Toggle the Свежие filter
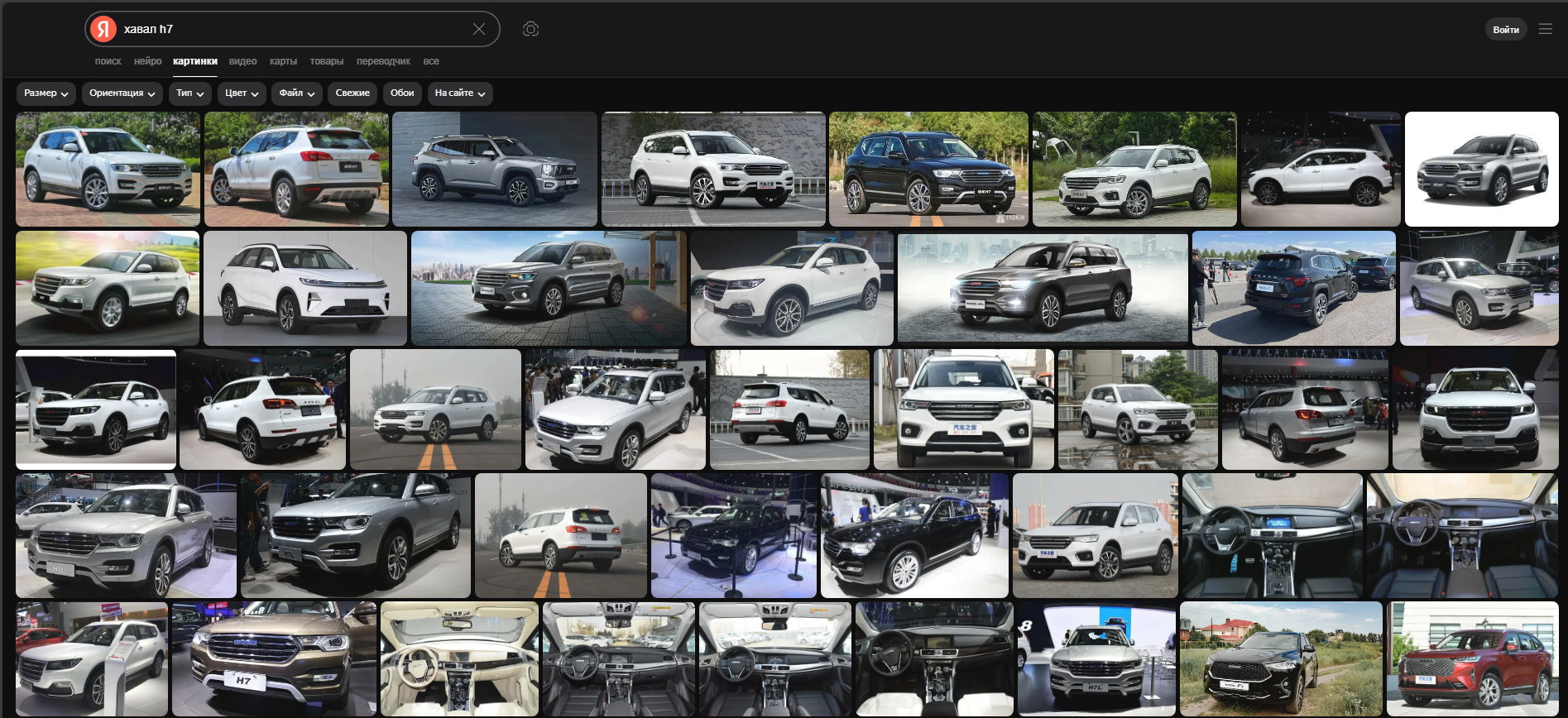This screenshot has width=1568, height=718. (x=352, y=93)
